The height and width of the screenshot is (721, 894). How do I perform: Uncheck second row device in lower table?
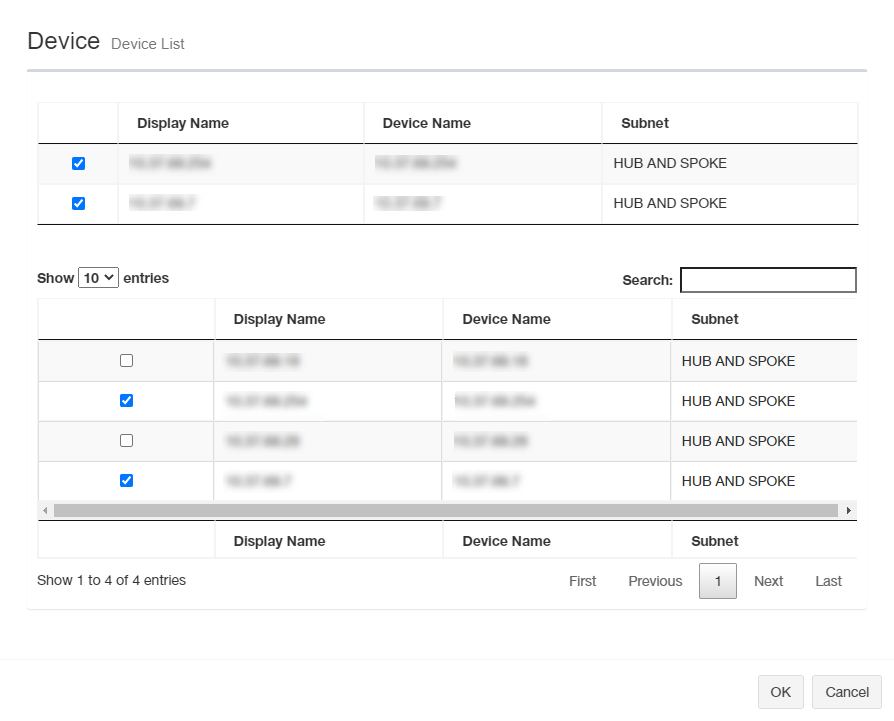[x=126, y=401]
